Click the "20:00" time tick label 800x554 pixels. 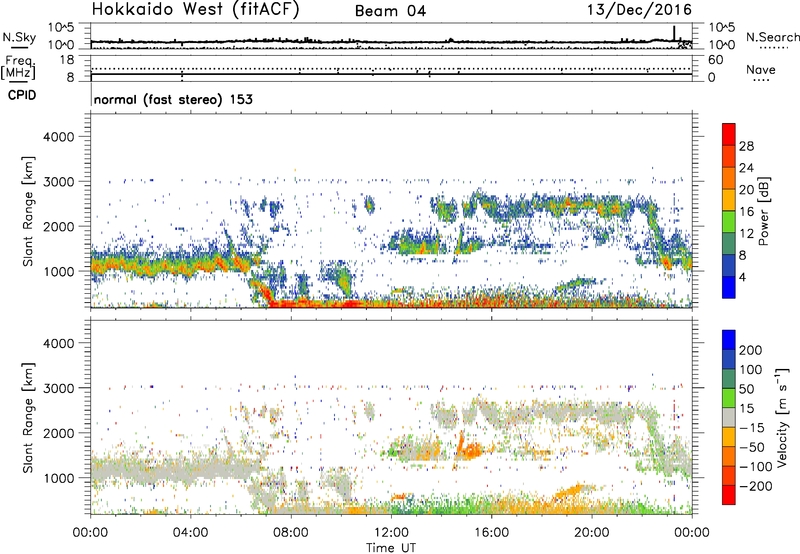(592, 533)
